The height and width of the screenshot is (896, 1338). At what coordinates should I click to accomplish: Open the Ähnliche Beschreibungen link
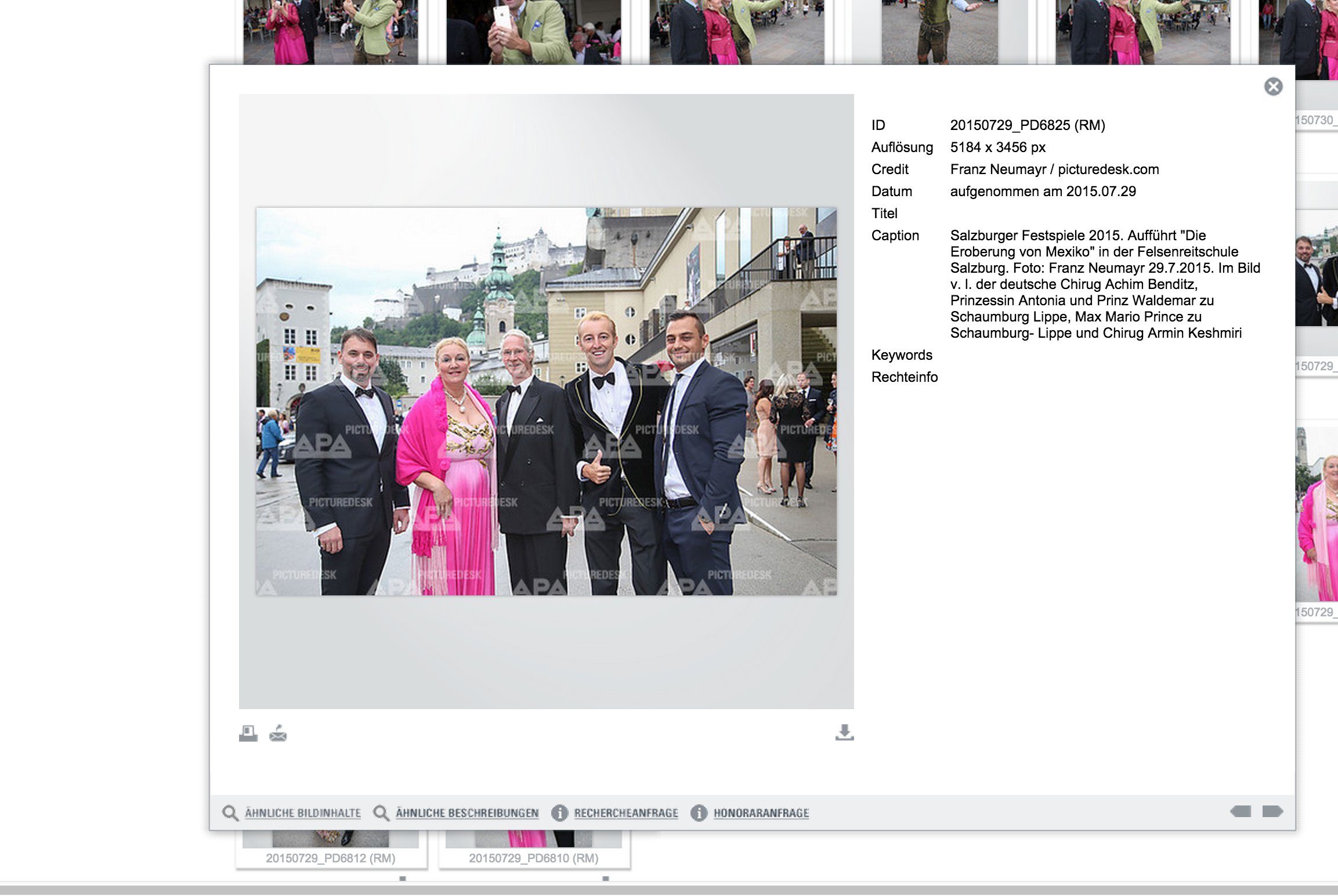(x=467, y=813)
